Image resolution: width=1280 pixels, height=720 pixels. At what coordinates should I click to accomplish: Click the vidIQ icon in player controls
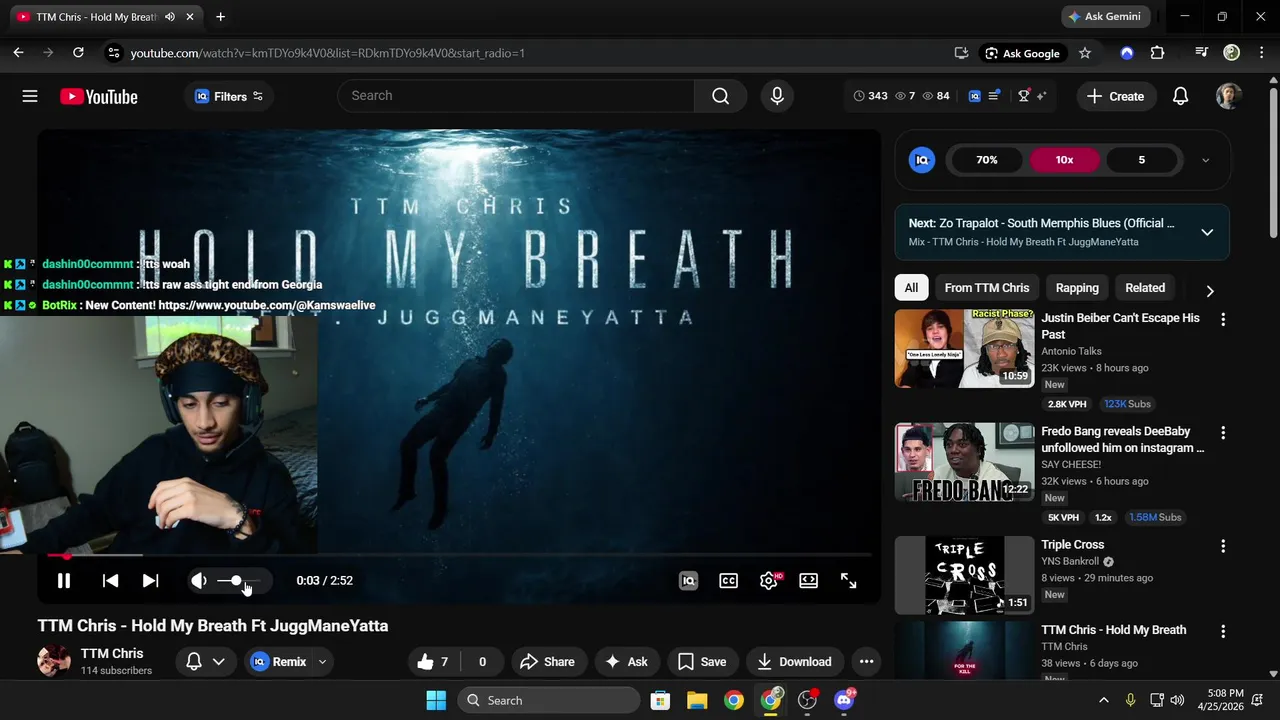[688, 580]
